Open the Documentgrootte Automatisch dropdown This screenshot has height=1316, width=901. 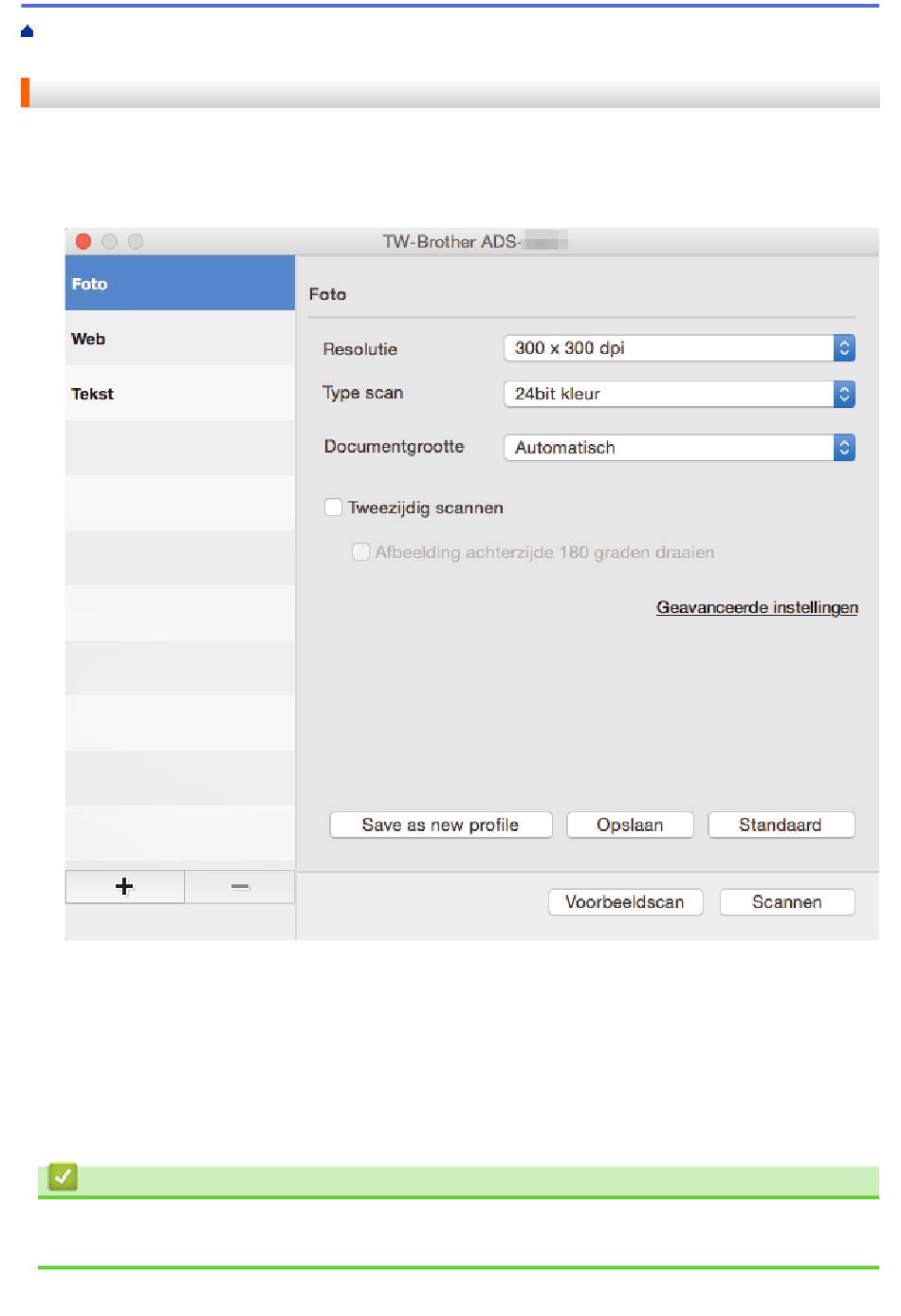[x=669, y=448]
